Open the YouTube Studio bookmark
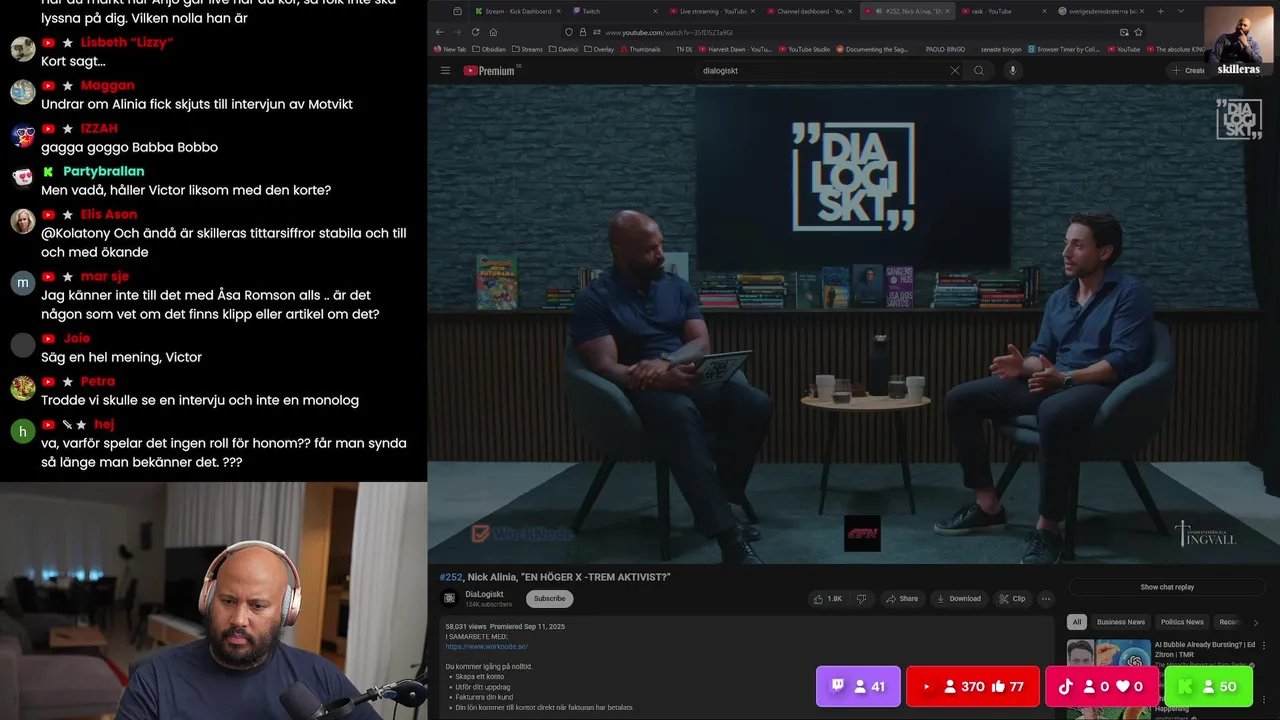The width and height of the screenshot is (1280, 720). [804, 49]
